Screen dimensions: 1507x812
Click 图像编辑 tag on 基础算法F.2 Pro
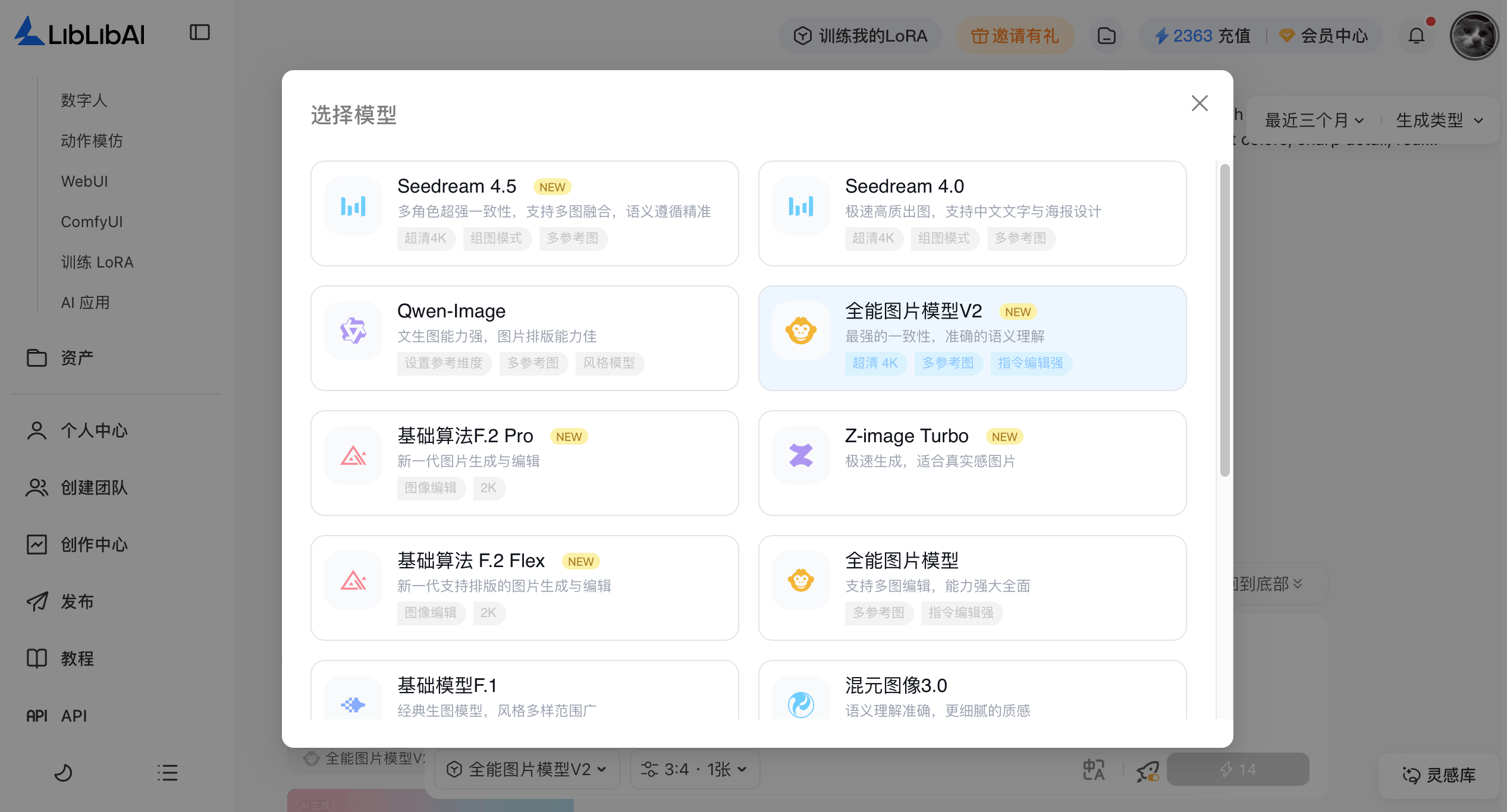(x=431, y=488)
